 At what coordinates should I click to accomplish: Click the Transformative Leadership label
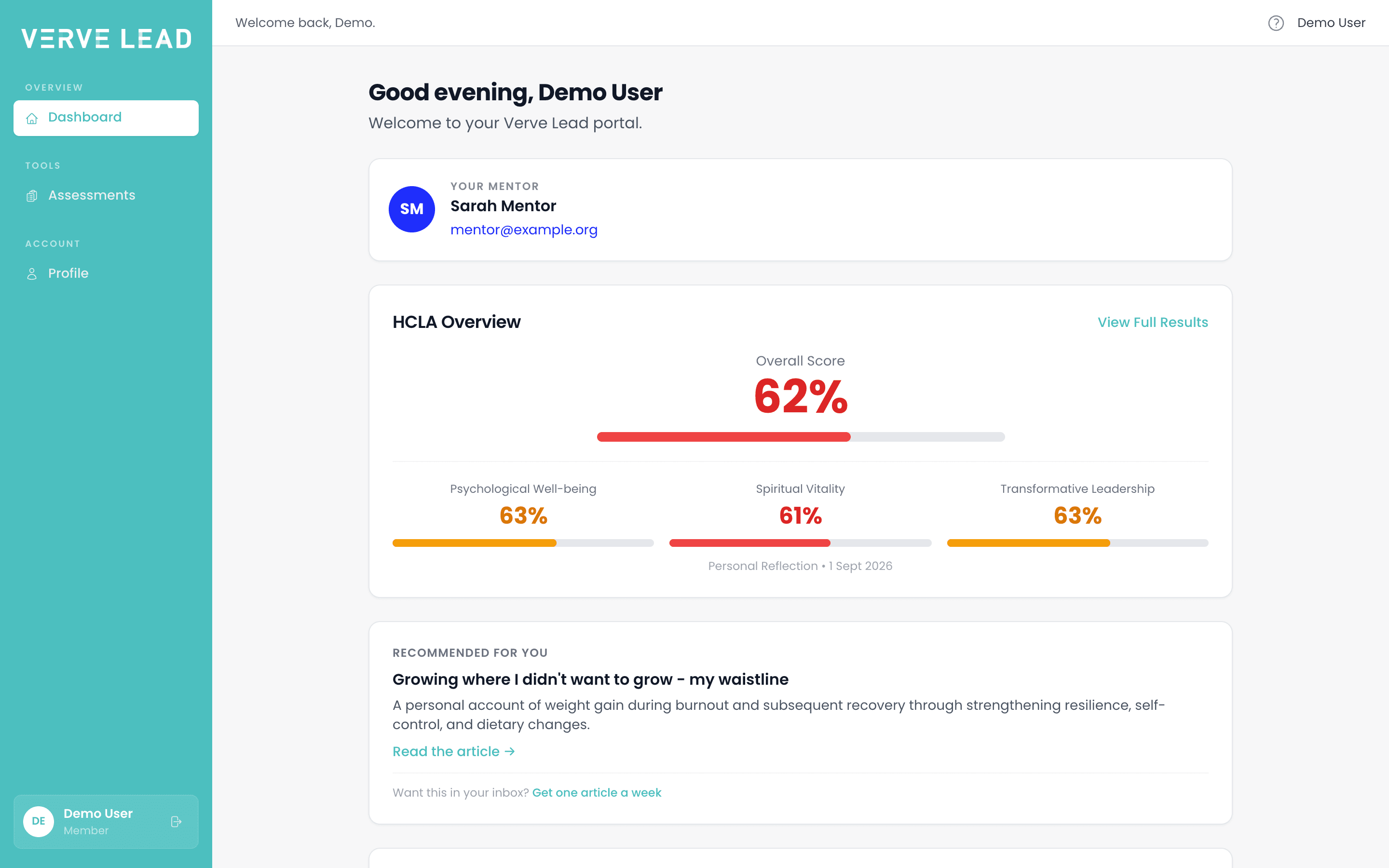tap(1077, 489)
